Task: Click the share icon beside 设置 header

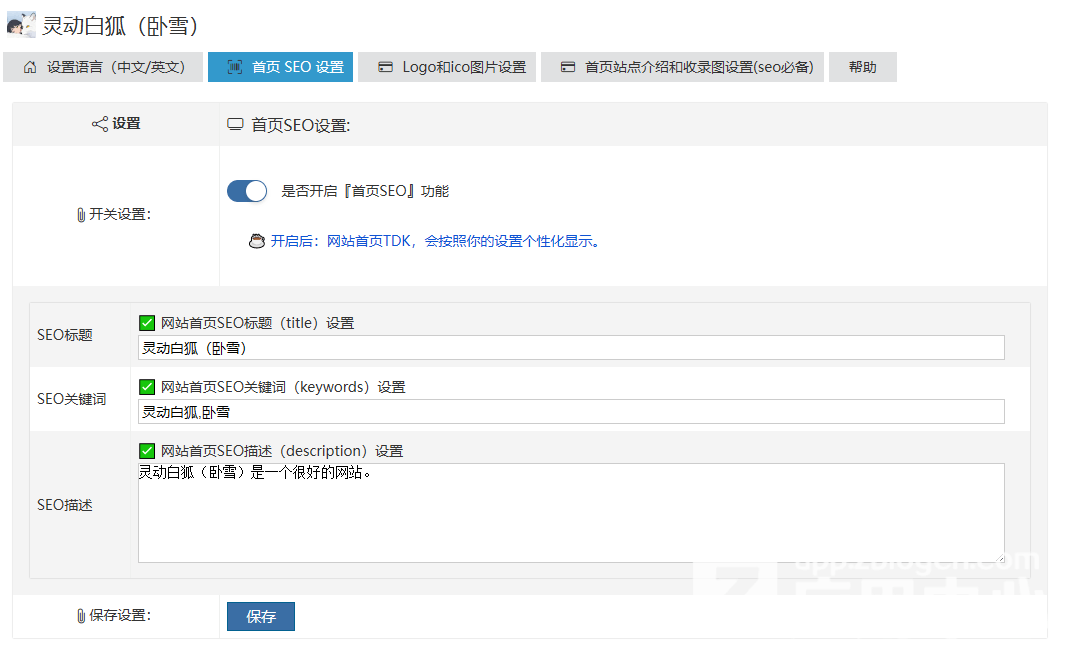Action: click(x=99, y=124)
